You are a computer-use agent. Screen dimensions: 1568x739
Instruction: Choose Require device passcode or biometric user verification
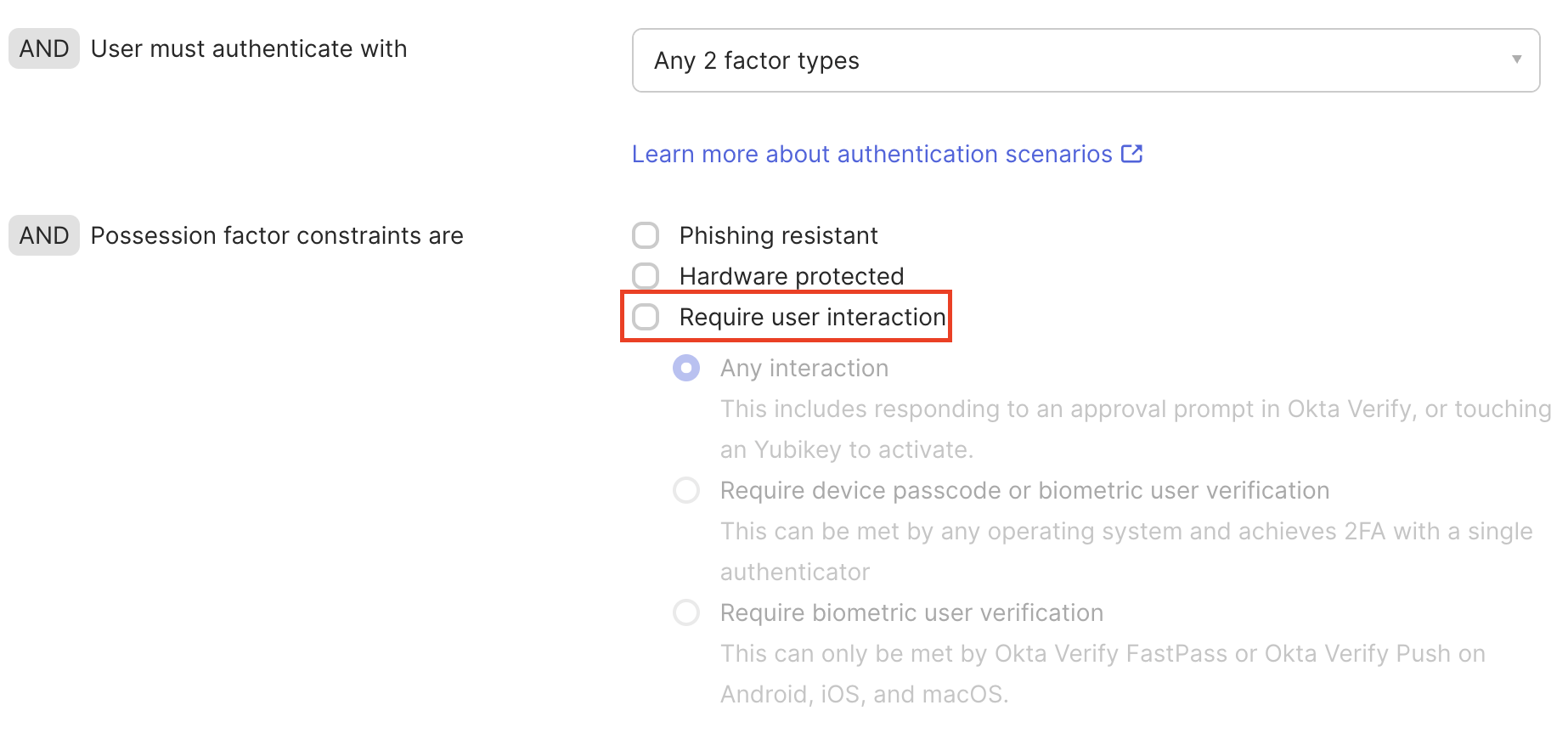coord(686,490)
